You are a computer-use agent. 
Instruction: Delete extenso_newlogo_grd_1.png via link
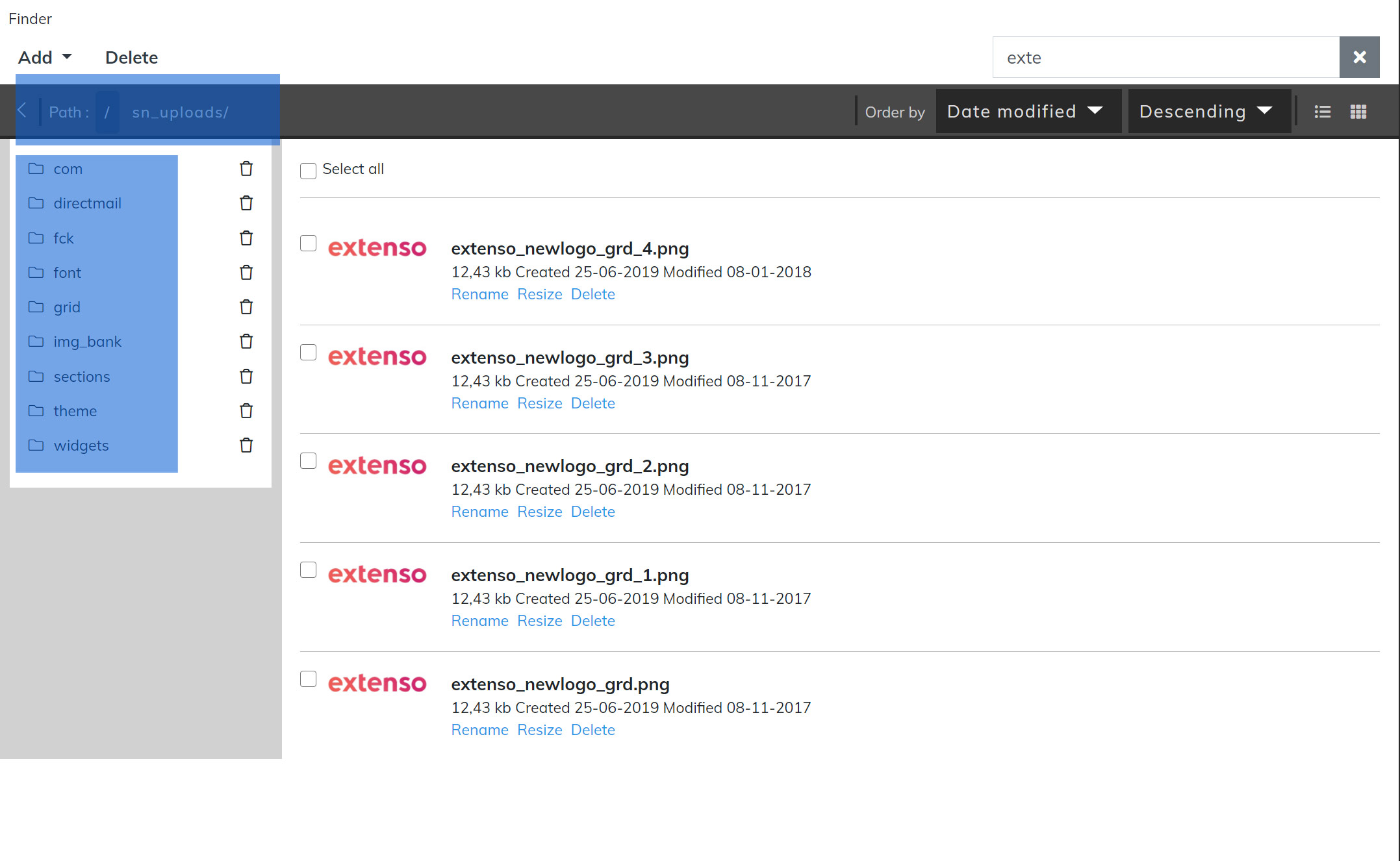point(592,621)
